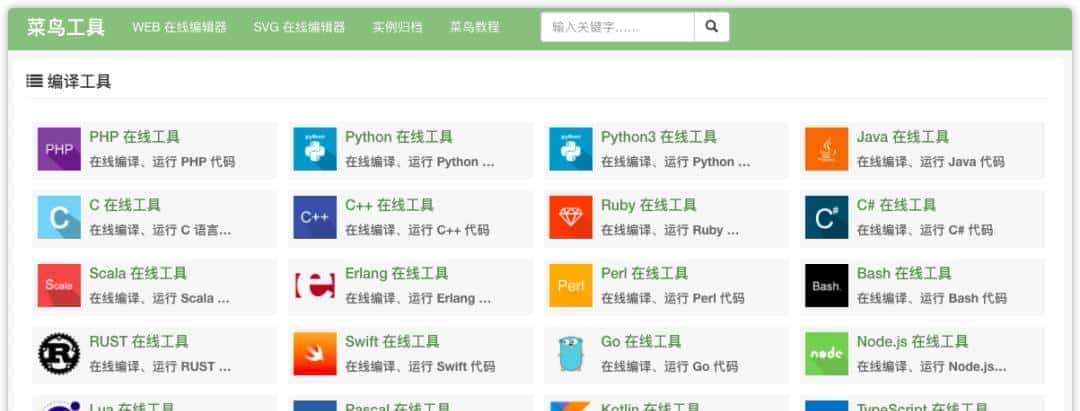Click description 在线编译、运行 PHP 代码
Screen dimensions: 1080x411
162,162
